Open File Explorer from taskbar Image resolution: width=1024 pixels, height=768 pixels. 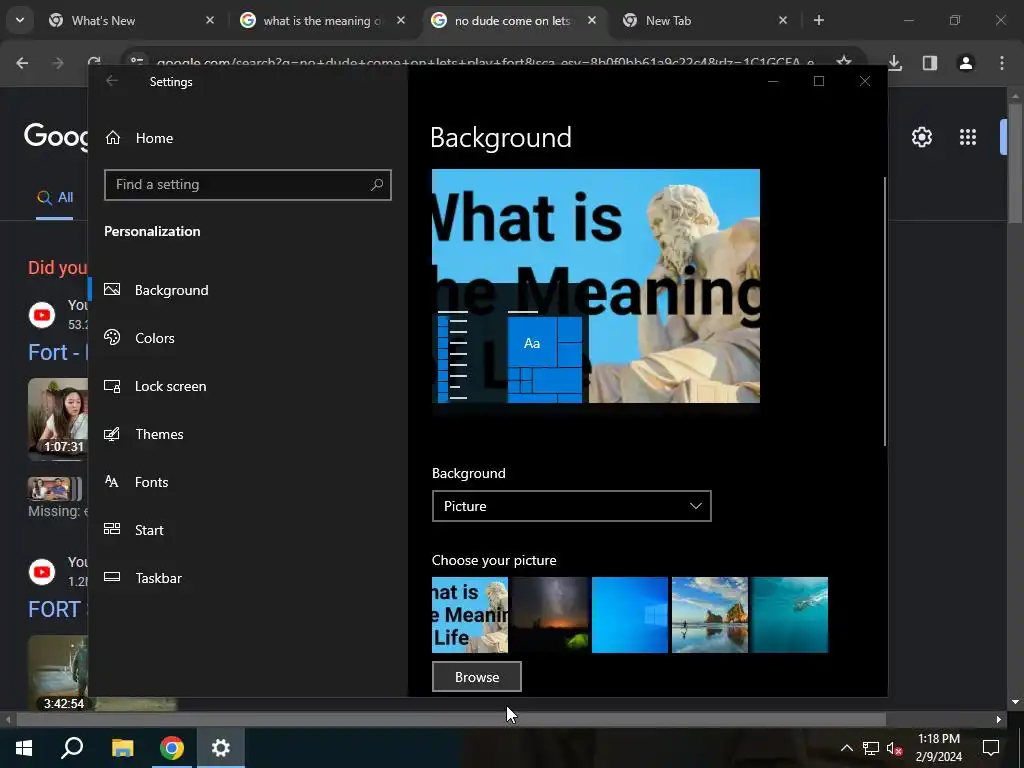point(122,748)
